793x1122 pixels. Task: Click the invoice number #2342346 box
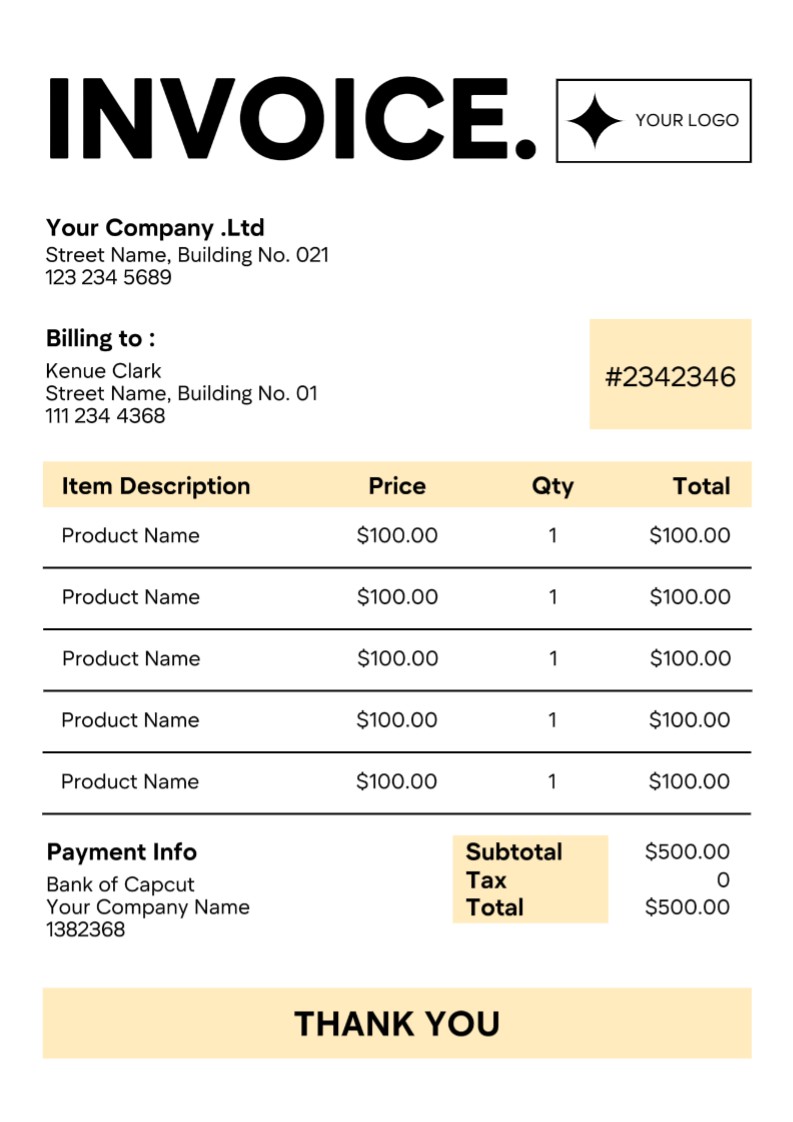point(670,376)
